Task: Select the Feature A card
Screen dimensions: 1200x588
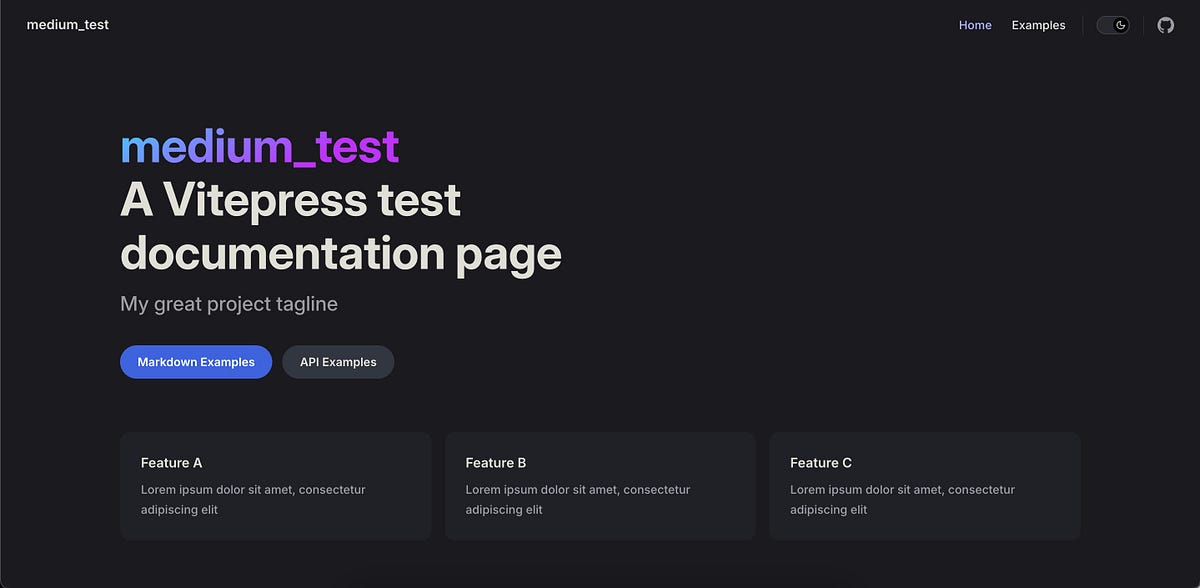Action: pos(275,486)
